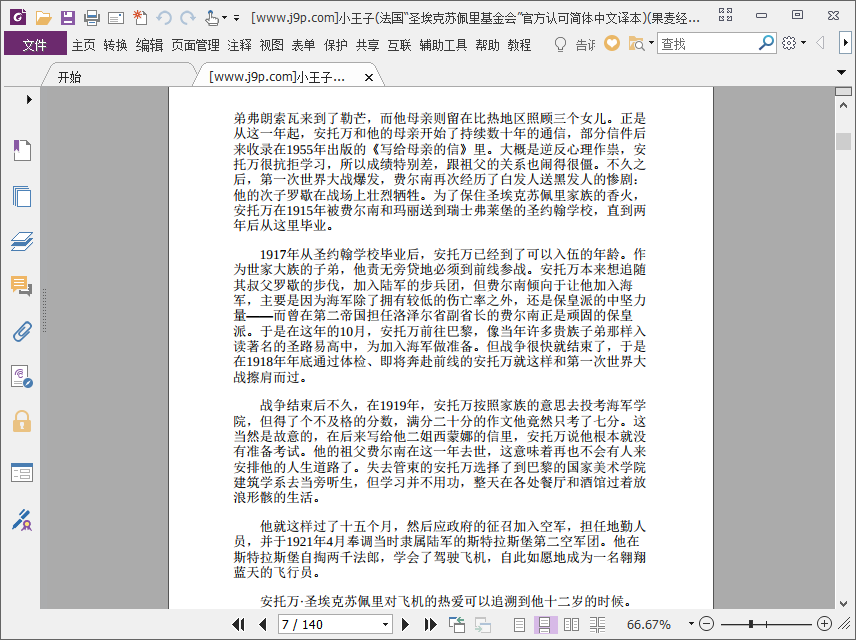Open the 视图 ribbon tab
The height and width of the screenshot is (640, 856).
271,45
